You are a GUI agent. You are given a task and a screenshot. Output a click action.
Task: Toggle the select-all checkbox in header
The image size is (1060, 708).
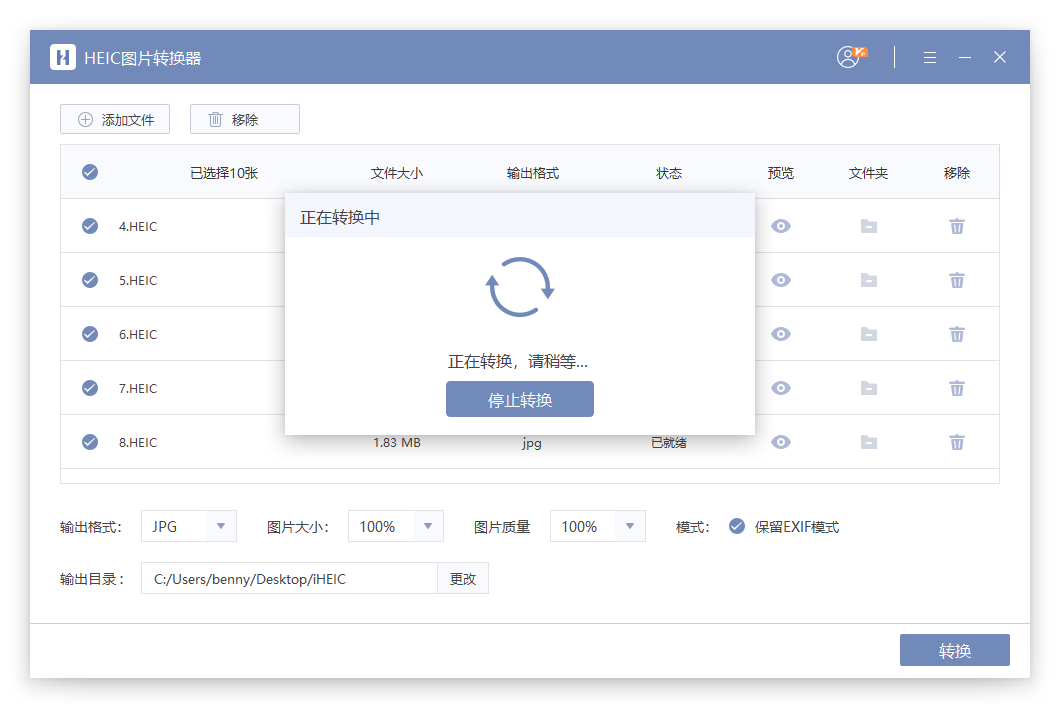point(90,172)
